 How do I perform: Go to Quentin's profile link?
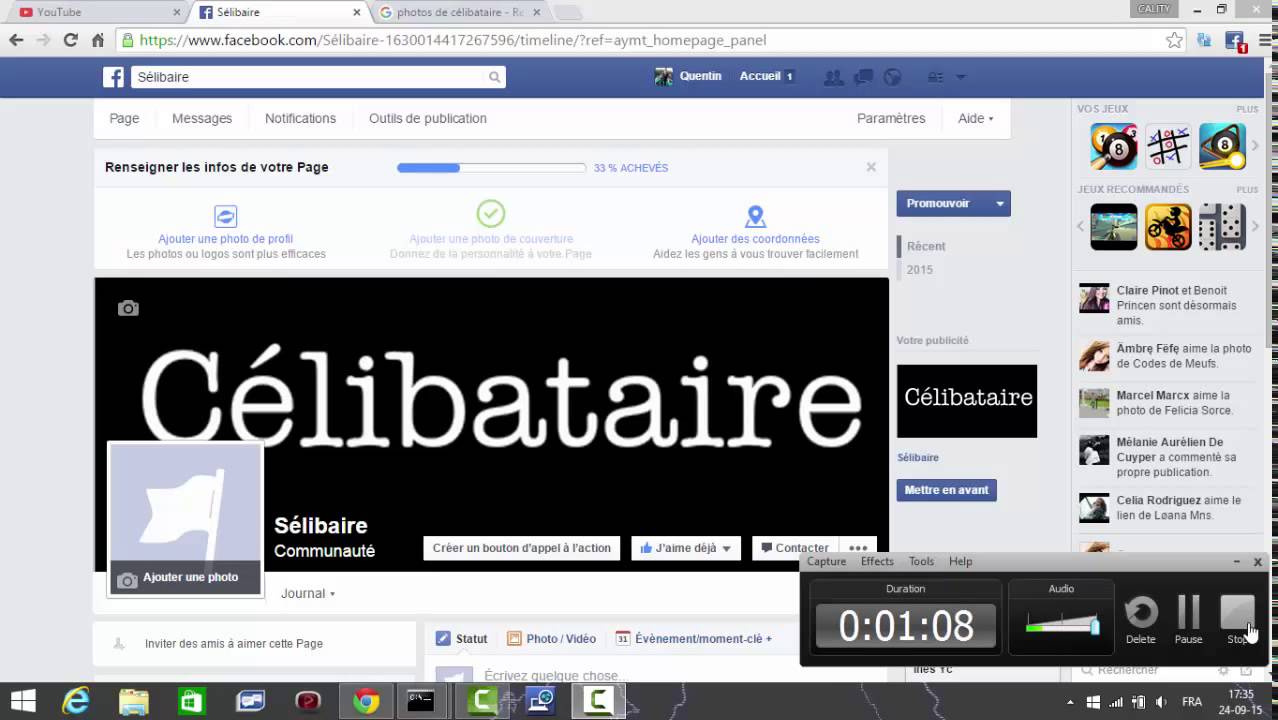688,76
